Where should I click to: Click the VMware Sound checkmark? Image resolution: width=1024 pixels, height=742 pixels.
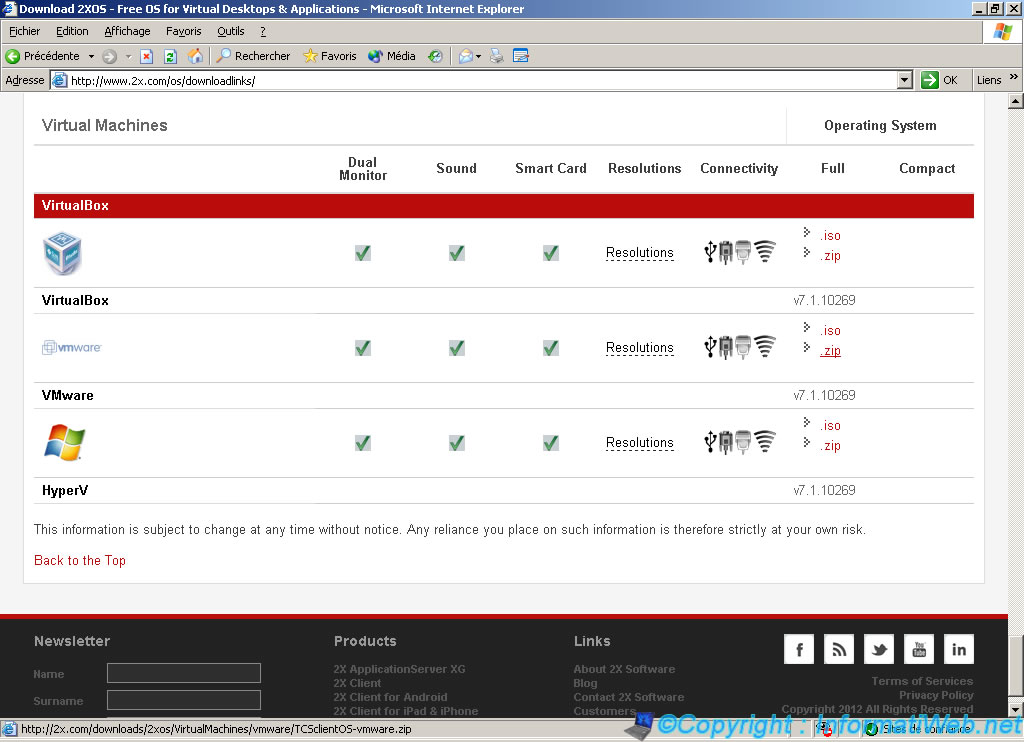457,348
